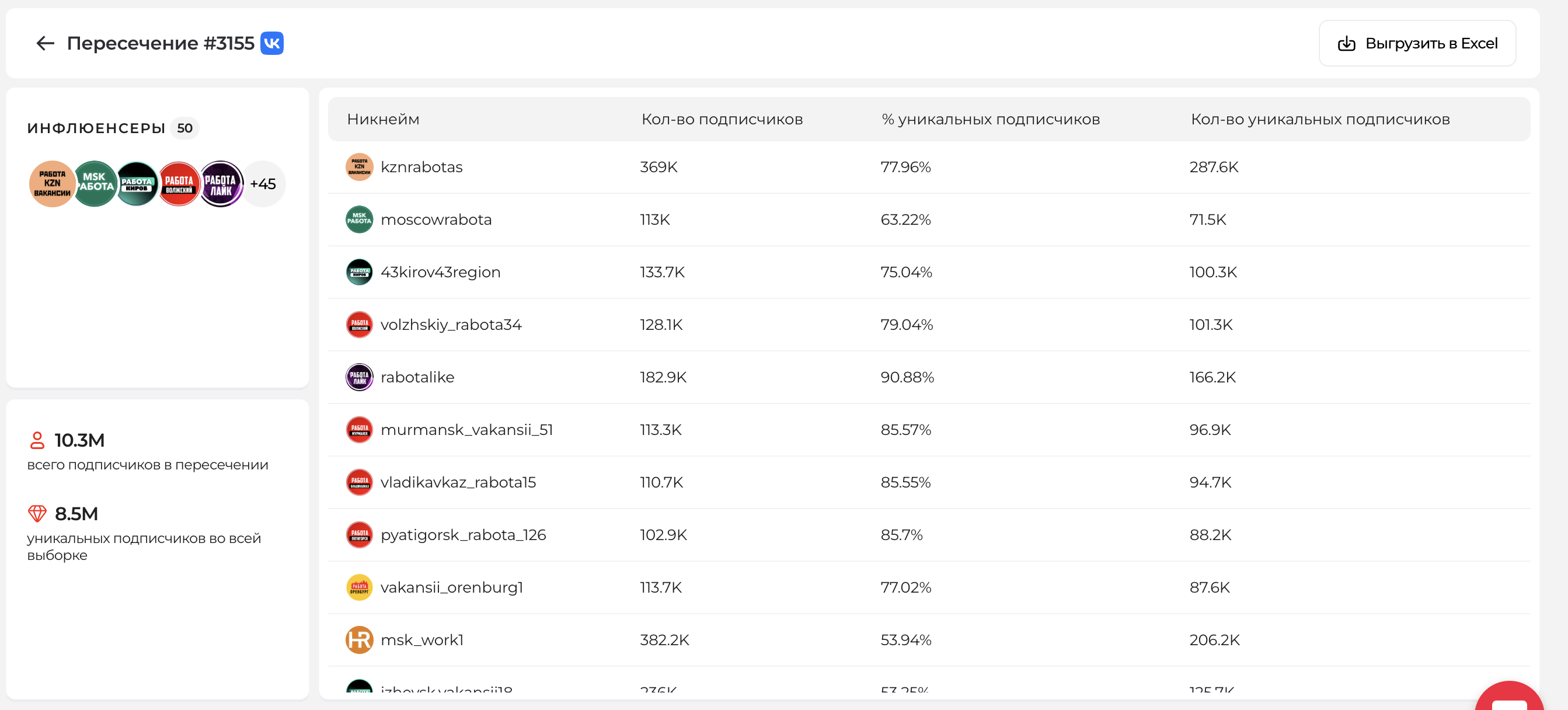
Task: Select unique percent 77.96% value
Action: point(905,167)
